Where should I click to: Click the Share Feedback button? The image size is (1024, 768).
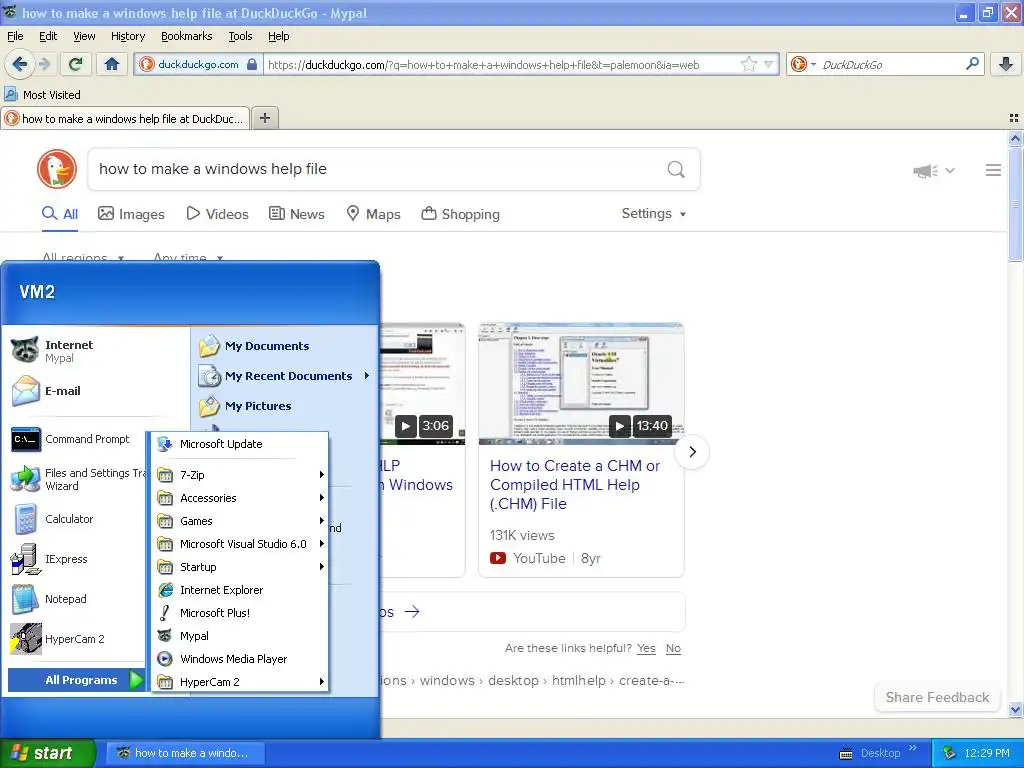(937, 697)
